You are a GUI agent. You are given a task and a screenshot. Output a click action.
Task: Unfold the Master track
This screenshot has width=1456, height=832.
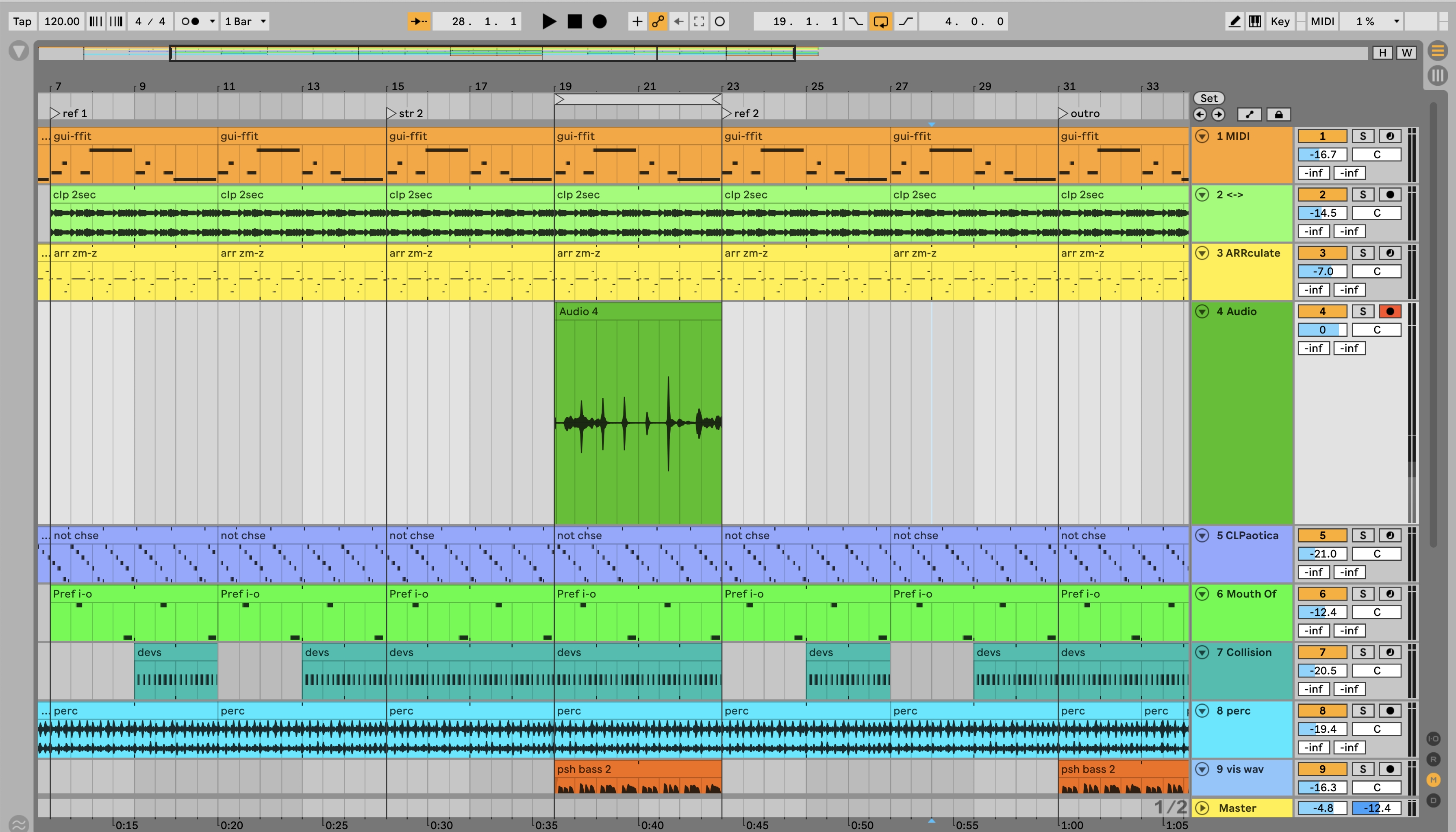pos(1202,808)
